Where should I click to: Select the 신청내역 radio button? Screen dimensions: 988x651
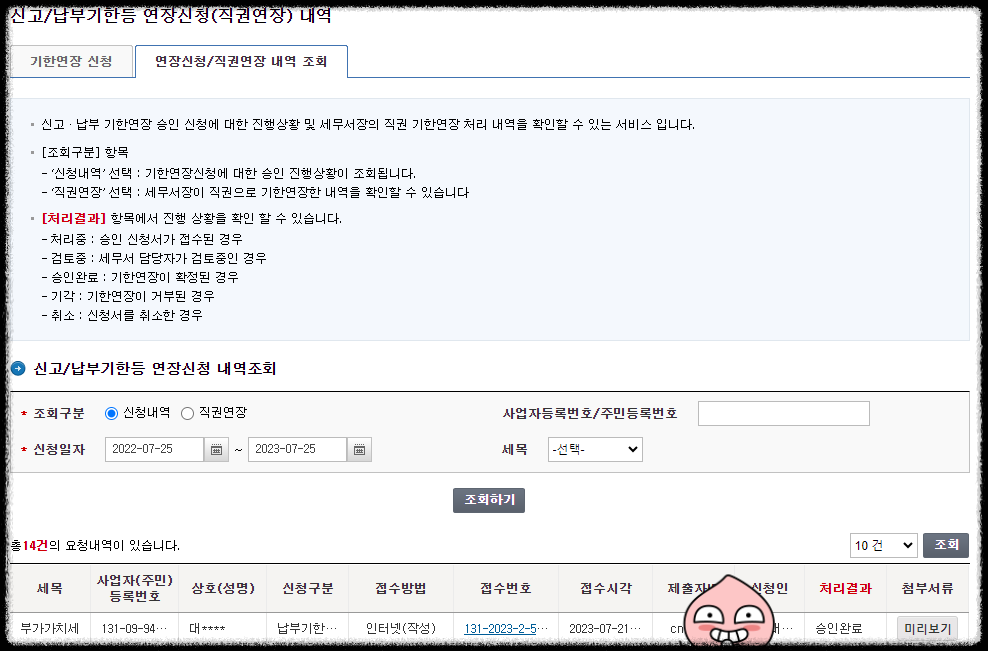[109, 413]
